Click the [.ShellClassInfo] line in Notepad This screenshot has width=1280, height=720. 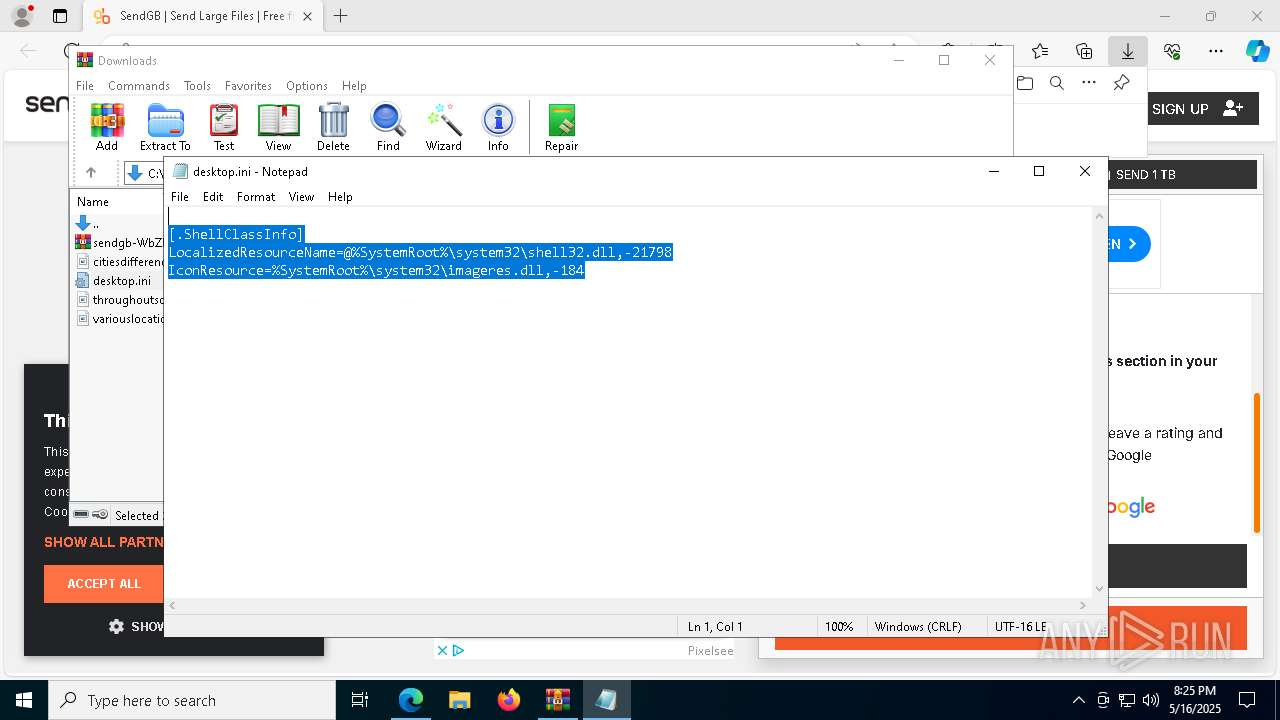[x=236, y=235]
